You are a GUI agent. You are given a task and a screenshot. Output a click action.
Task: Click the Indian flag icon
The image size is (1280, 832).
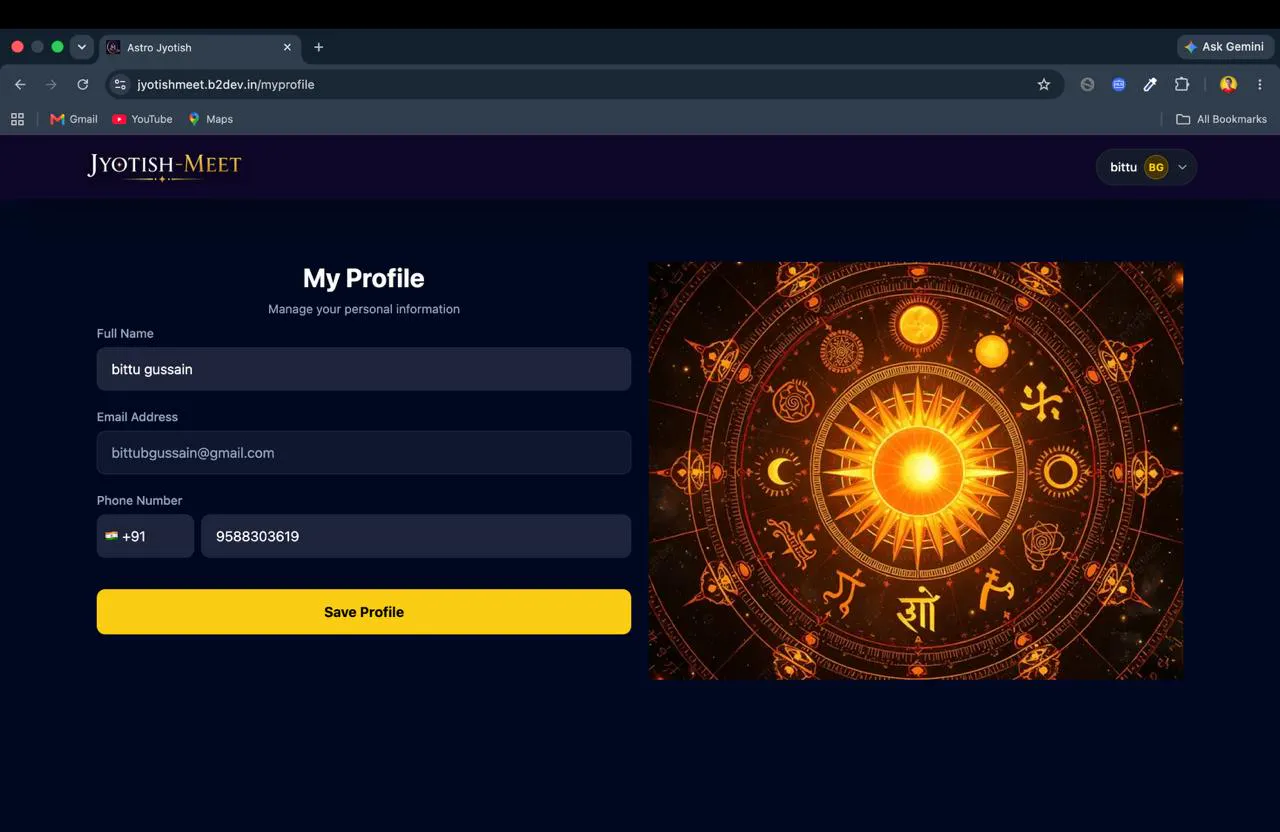coord(112,536)
